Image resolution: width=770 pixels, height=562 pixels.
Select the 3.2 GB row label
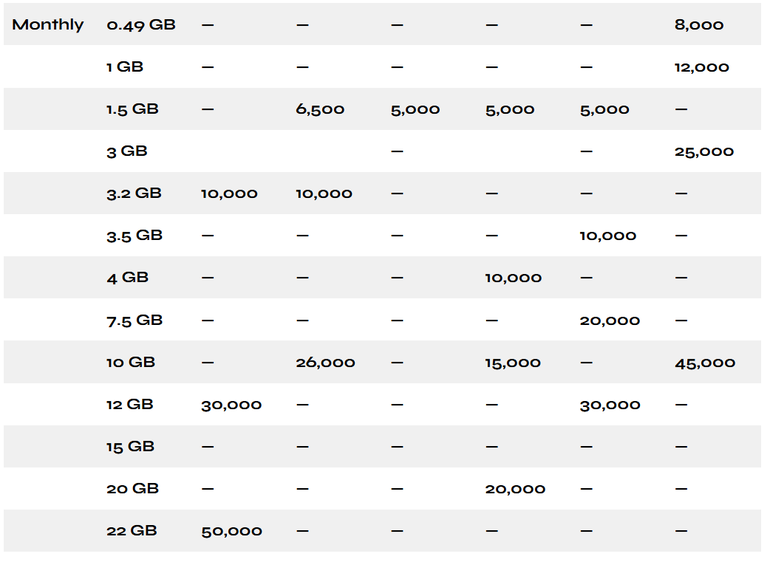coord(135,193)
